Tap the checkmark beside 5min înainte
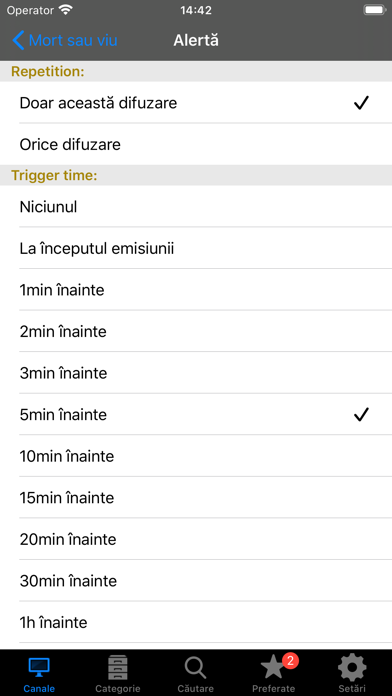The image size is (392, 696). point(361,415)
